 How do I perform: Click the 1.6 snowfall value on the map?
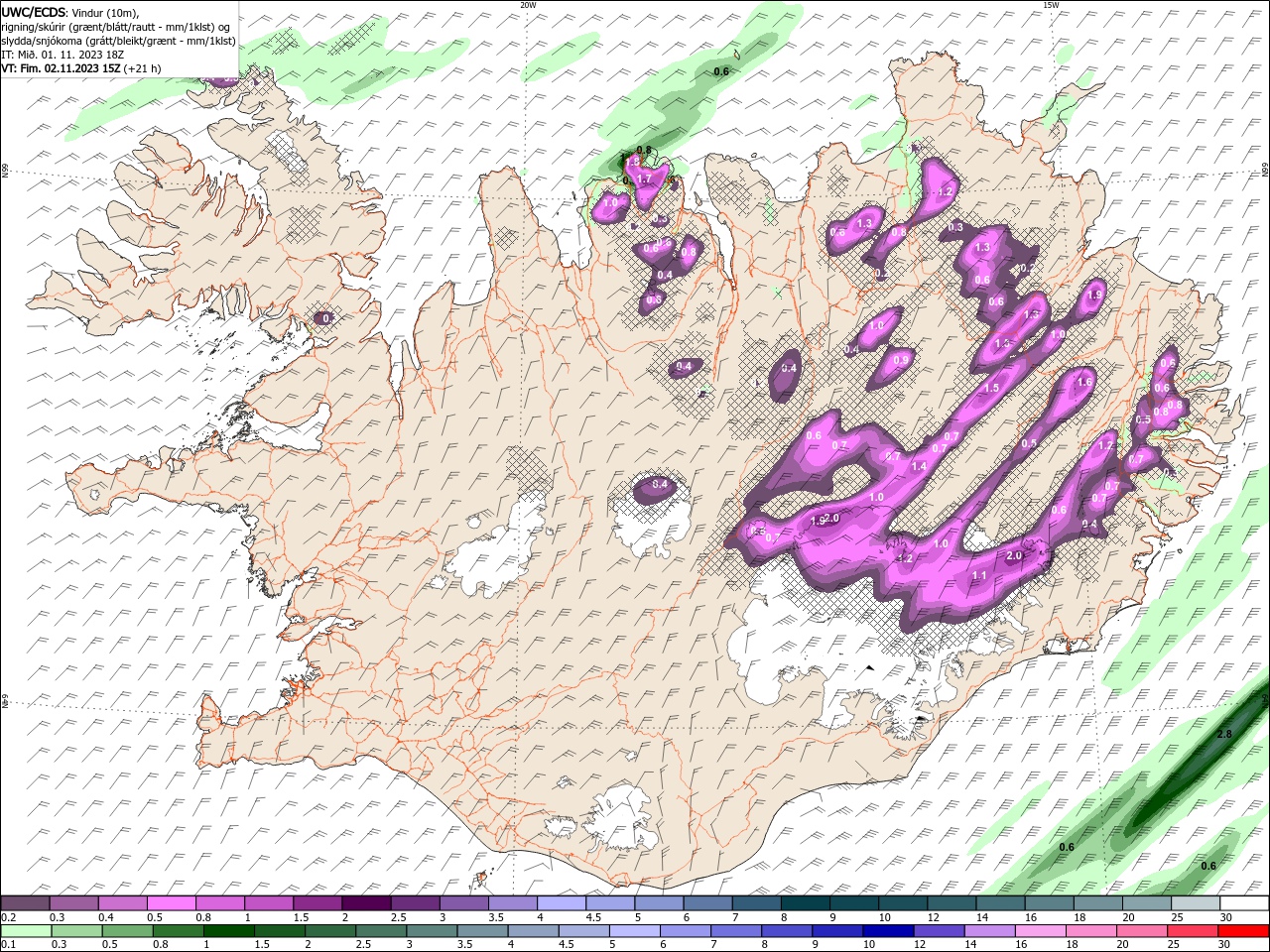point(1084,382)
